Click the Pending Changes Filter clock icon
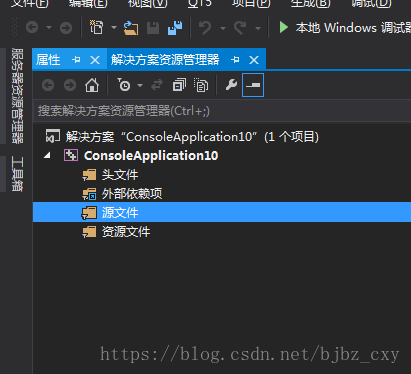This screenshot has width=411, height=374. pyautogui.click(x=124, y=85)
